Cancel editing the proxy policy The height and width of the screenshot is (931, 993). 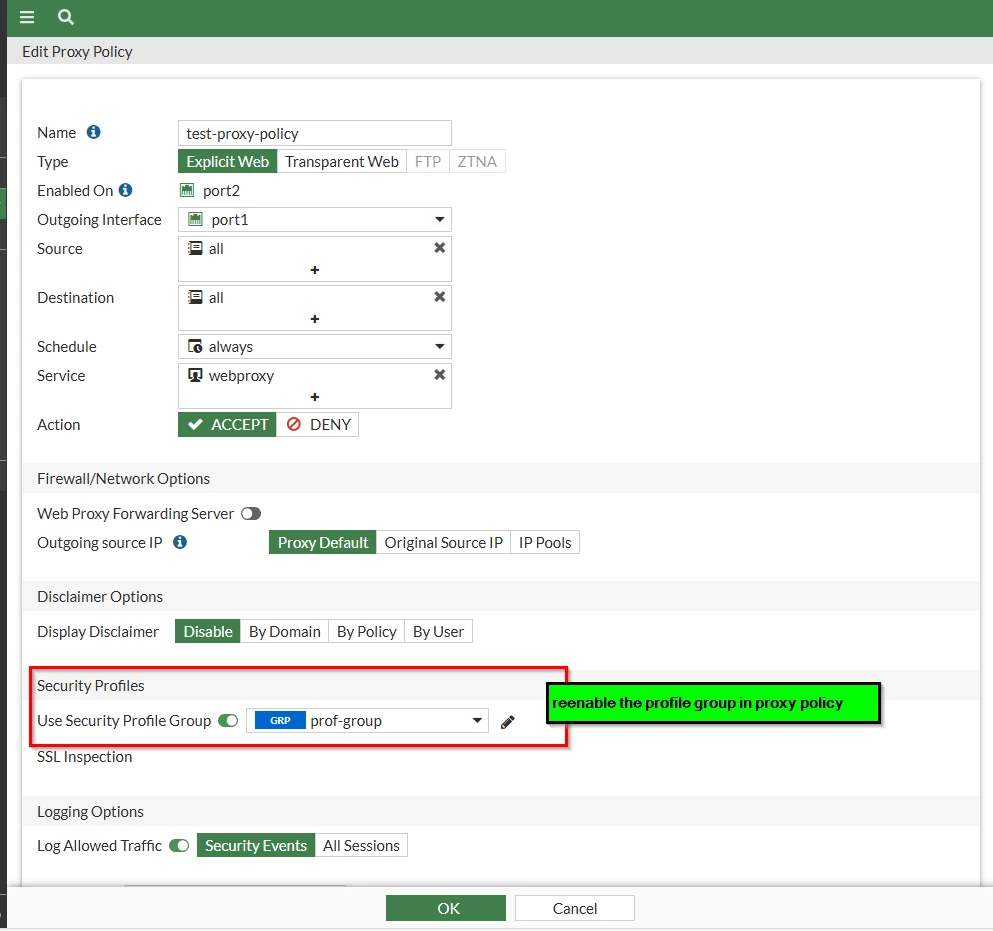574,908
